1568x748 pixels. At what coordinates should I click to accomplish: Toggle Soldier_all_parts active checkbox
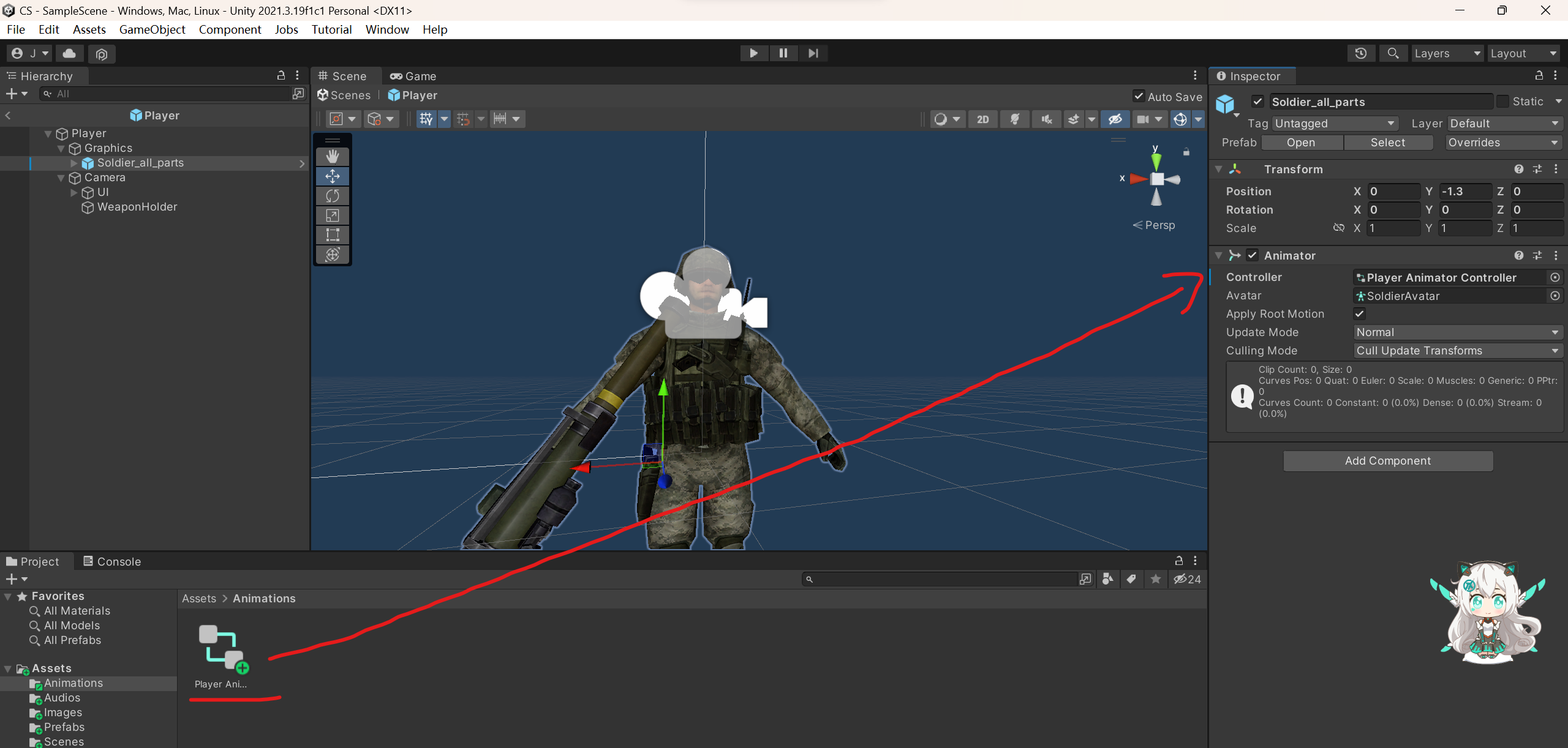pyautogui.click(x=1257, y=102)
